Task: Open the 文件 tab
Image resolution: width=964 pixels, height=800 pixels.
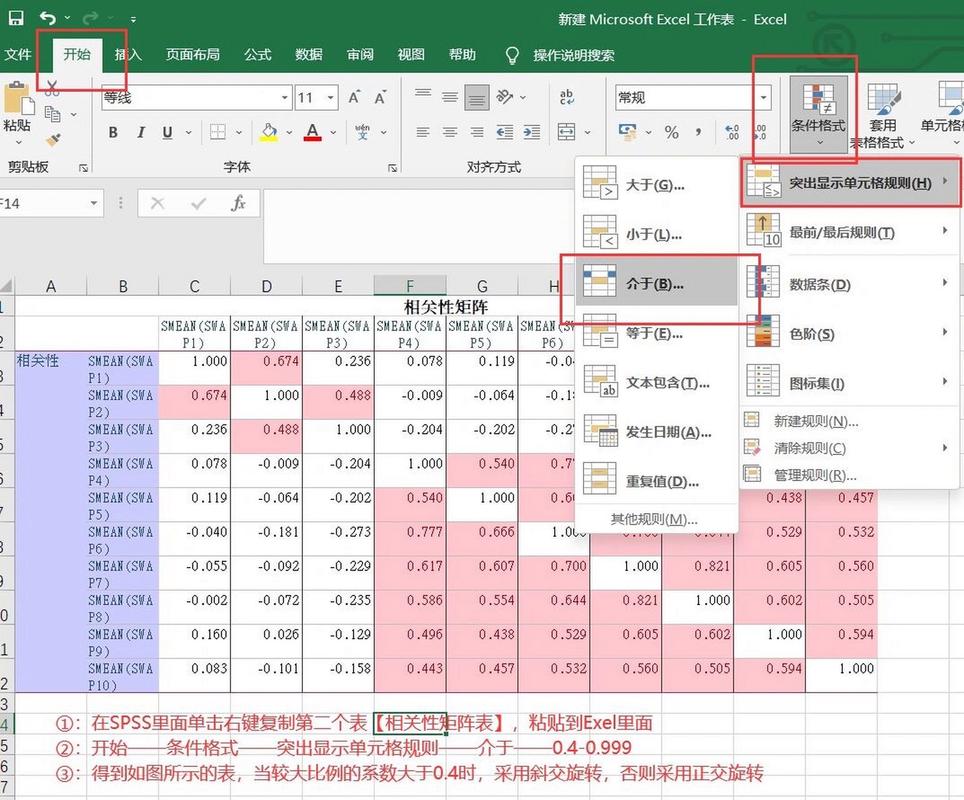Action: click(x=18, y=55)
